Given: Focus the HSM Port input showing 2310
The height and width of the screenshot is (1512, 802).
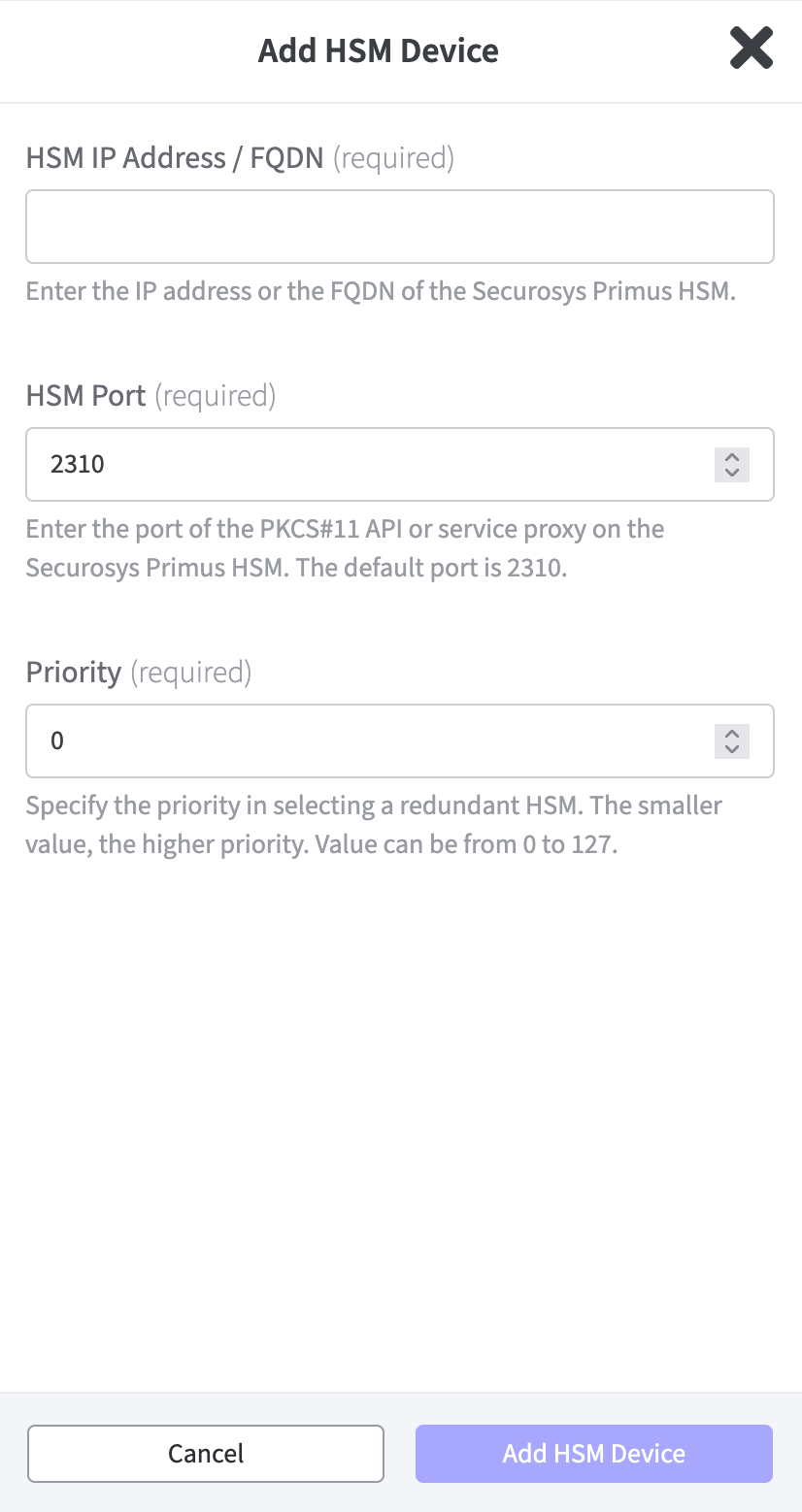Looking at the screenshot, I should pyautogui.click(x=369, y=464).
